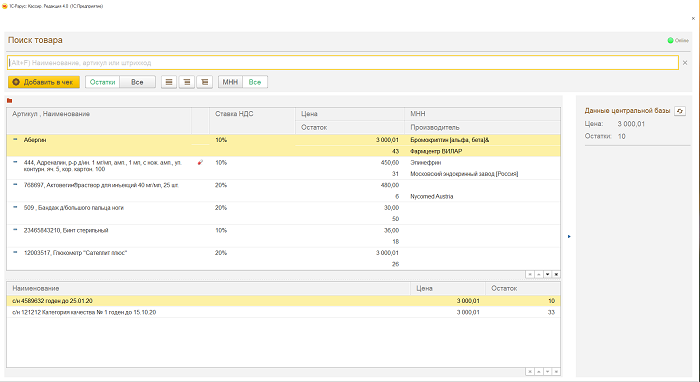700x382 pixels.
Task: Collapse the side panel with the blue arrow
Action: (569, 237)
